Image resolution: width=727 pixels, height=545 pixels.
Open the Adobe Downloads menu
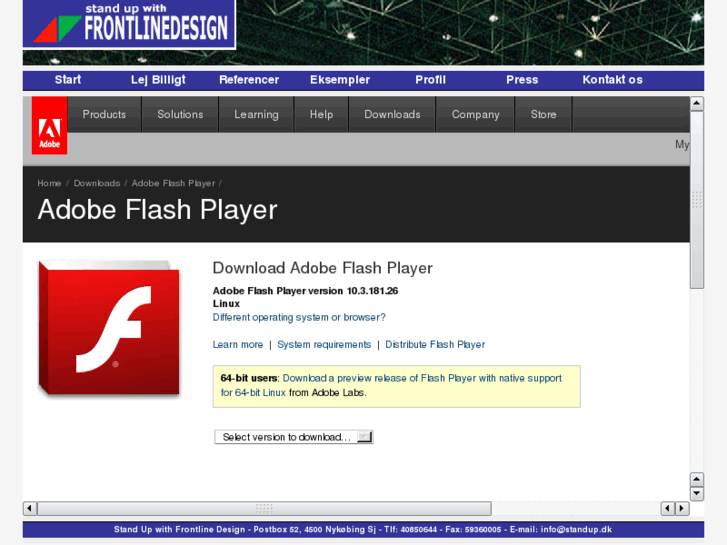click(392, 115)
